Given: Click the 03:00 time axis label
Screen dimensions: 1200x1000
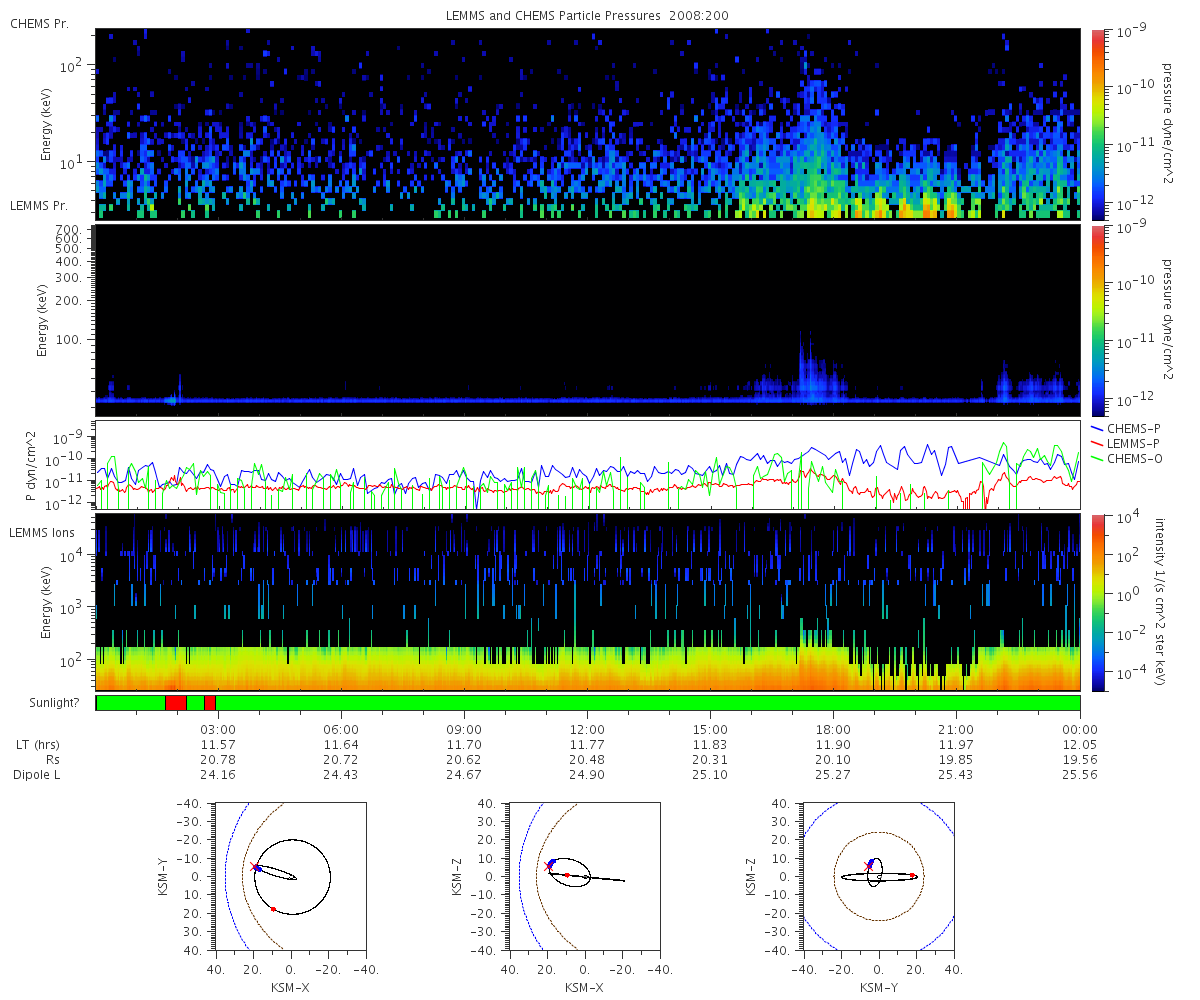Looking at the screenshot, I should tap(218, 730).
